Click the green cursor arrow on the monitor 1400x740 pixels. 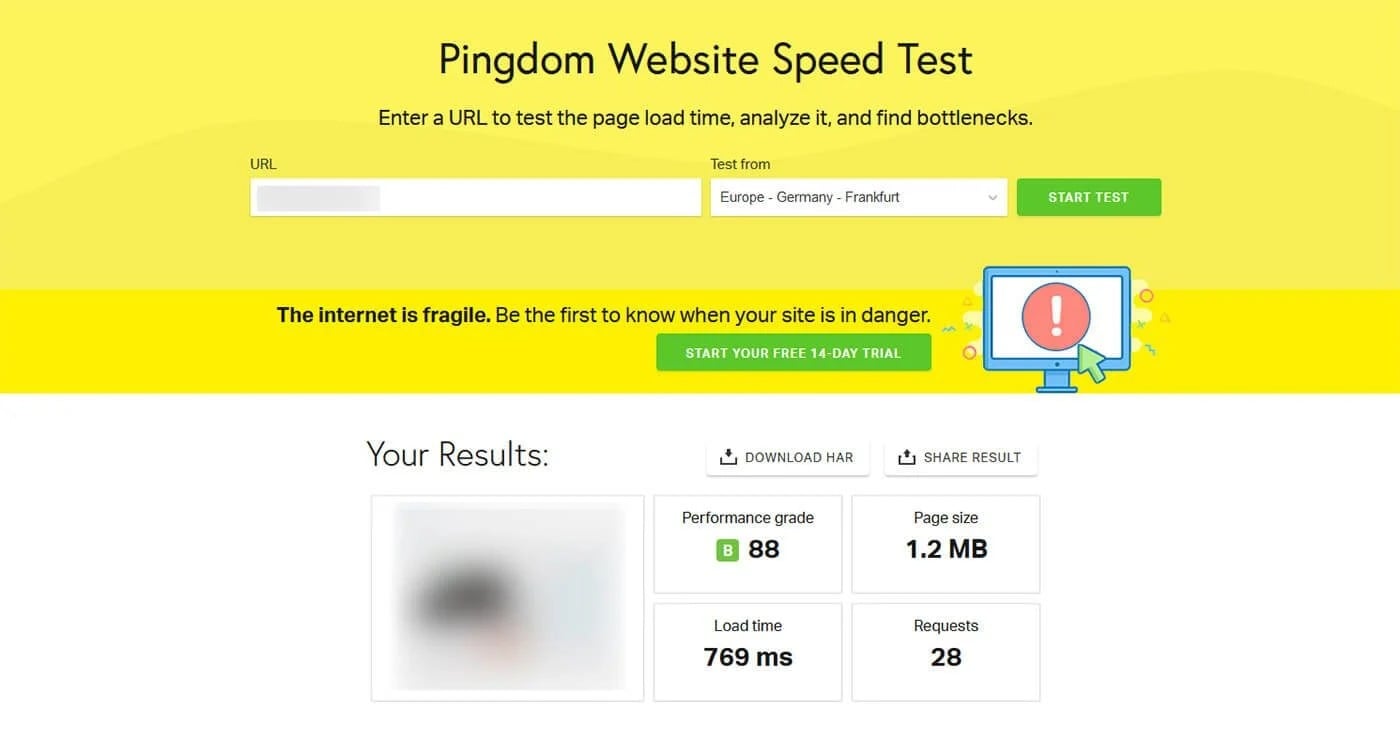coord(1092,364)
